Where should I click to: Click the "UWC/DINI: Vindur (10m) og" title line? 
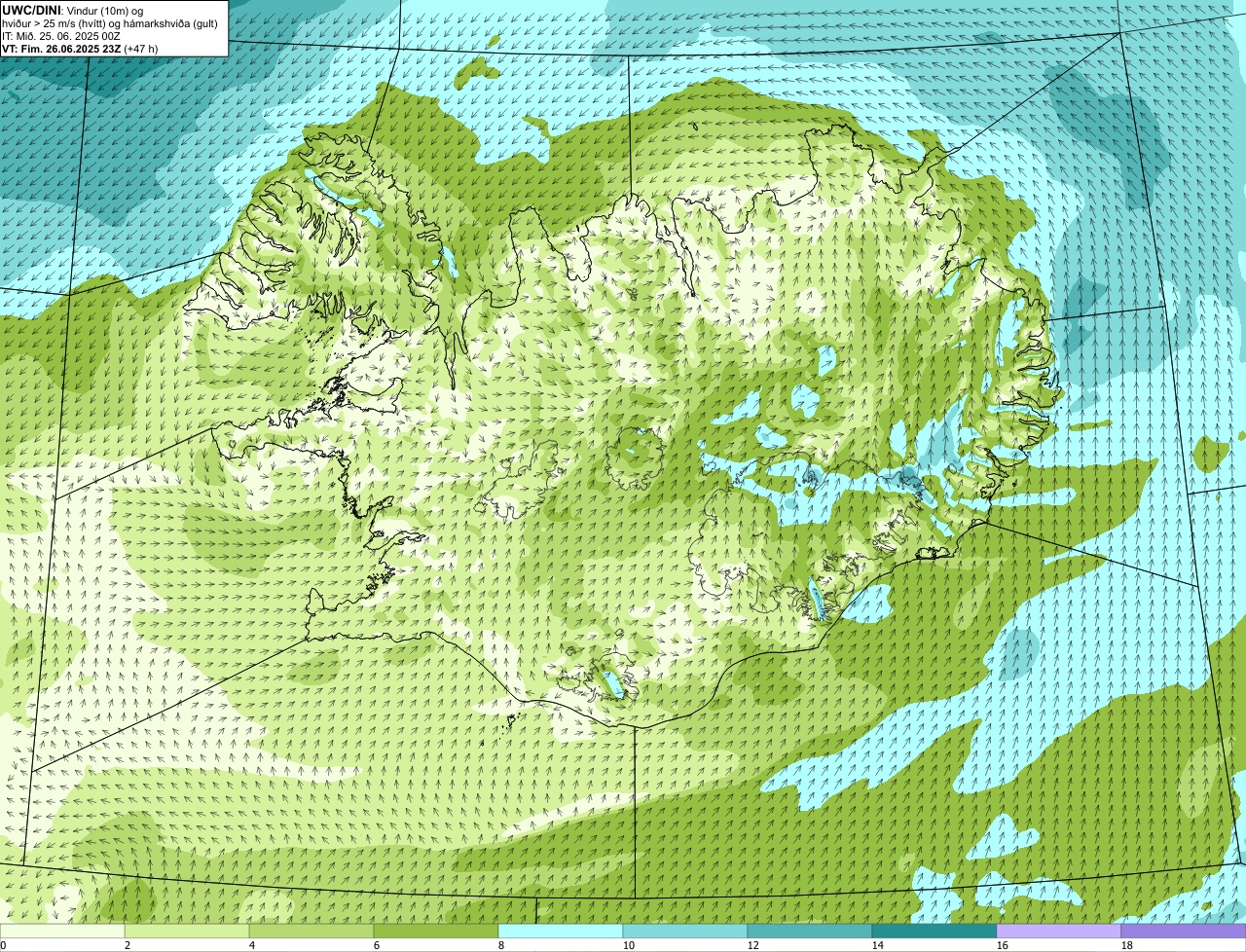pos(73,10)
